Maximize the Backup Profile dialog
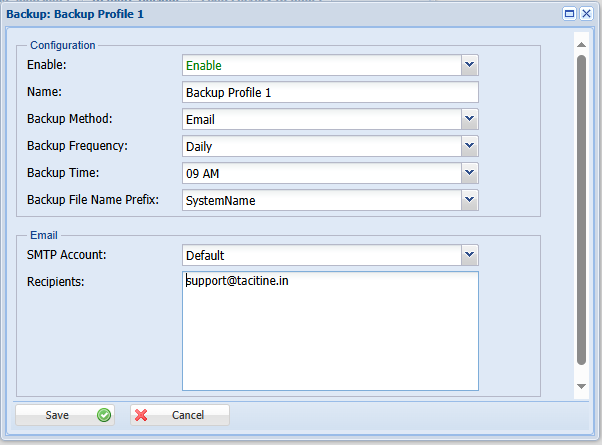This screenshot has width=602, height=445. click(570, 14)
